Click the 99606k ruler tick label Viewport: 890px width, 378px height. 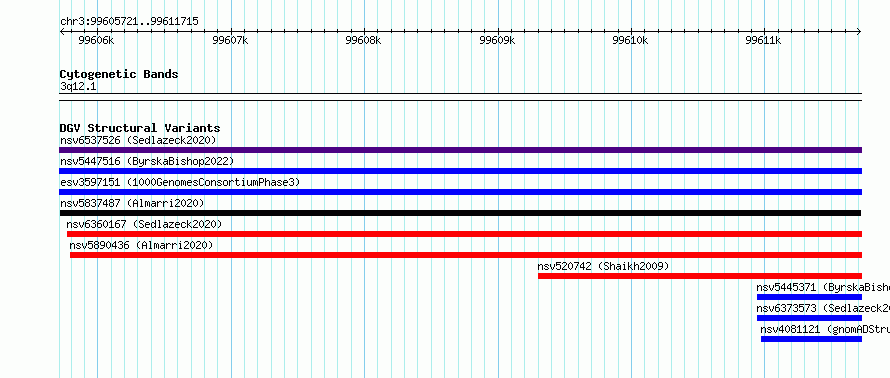pyautogui.click(x=96, y=40)
